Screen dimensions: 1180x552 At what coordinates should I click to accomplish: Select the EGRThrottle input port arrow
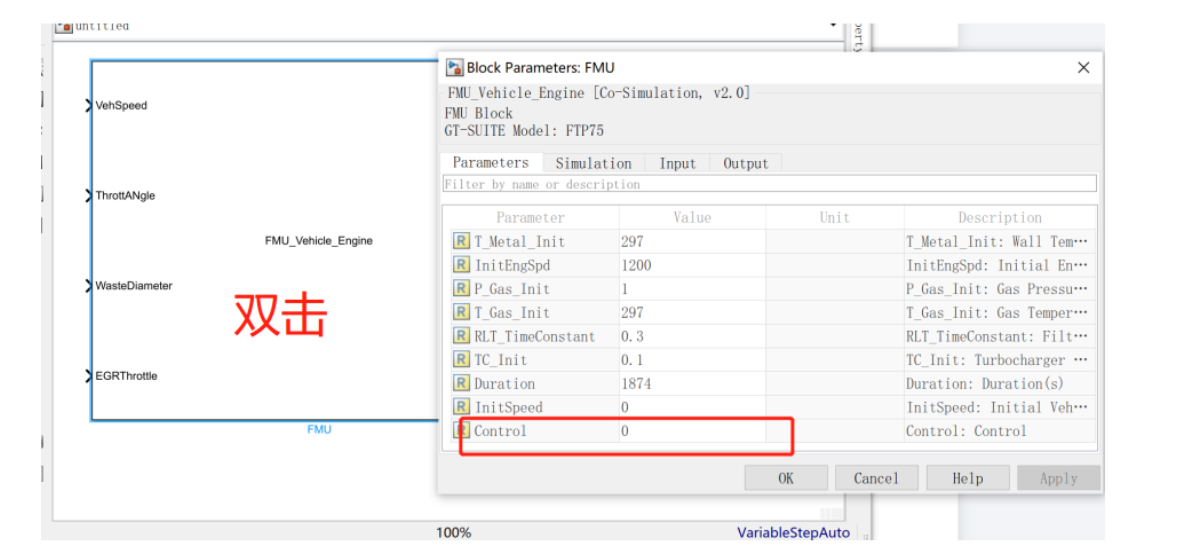89,376
